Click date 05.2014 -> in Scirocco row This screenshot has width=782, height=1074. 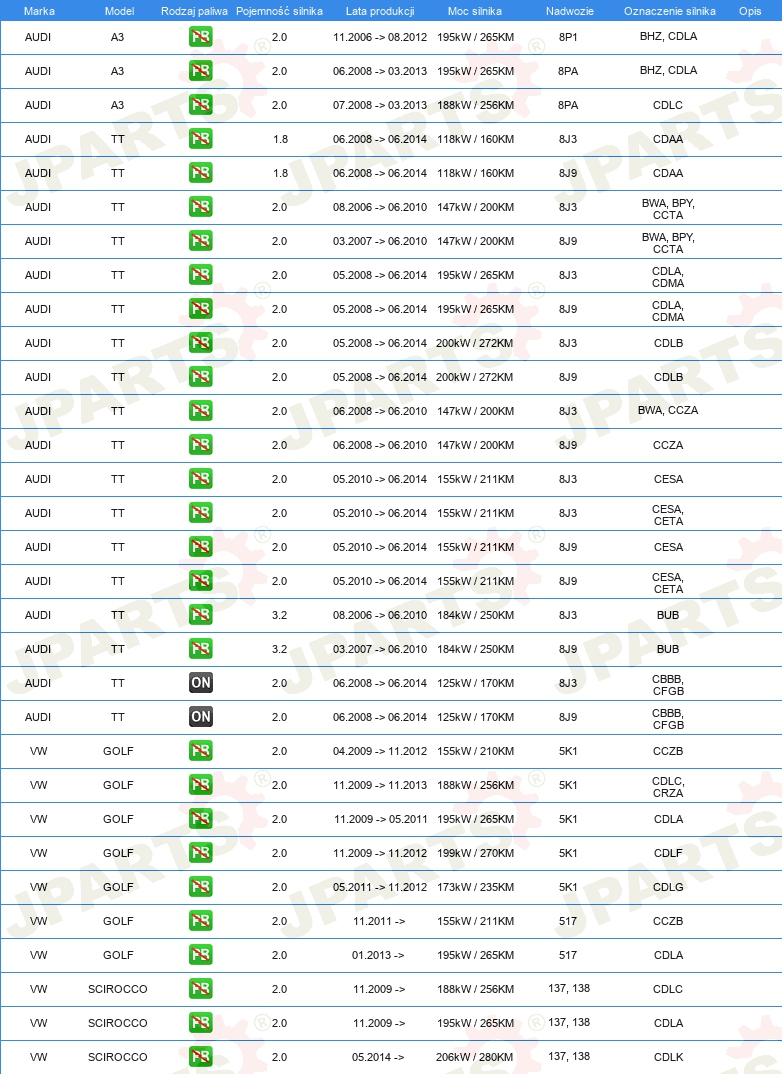click(378, 1057)
